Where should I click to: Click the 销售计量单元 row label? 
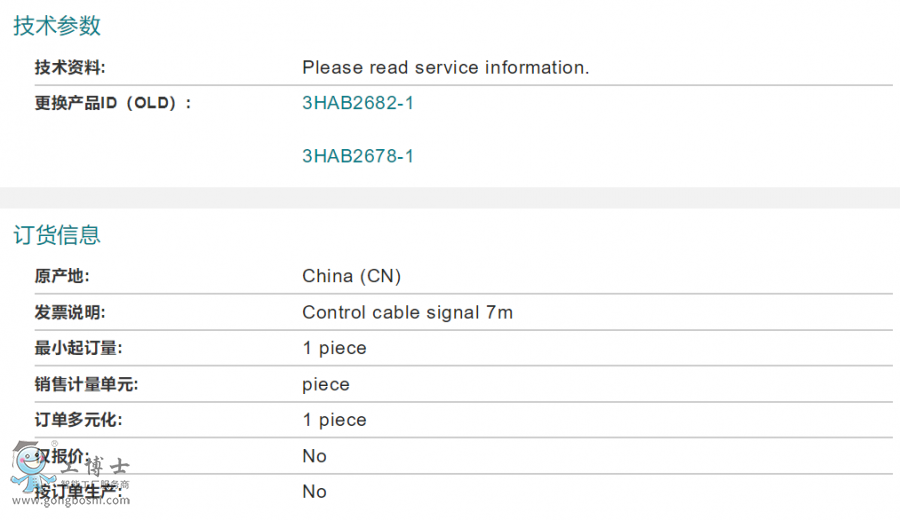pyautogui.click(x=87, y=385)
